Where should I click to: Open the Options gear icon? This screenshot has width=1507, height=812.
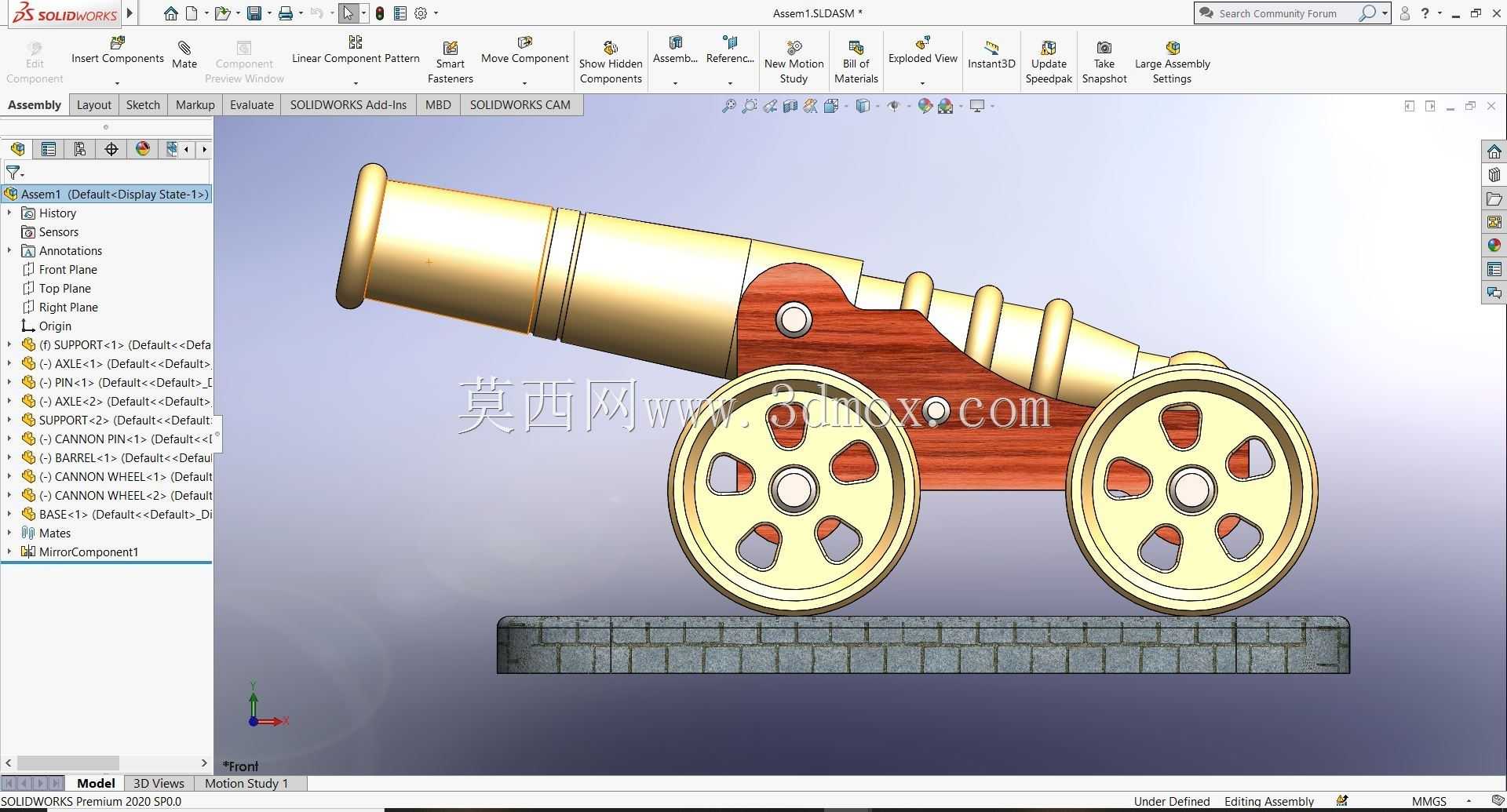click(x=421, y=13)
